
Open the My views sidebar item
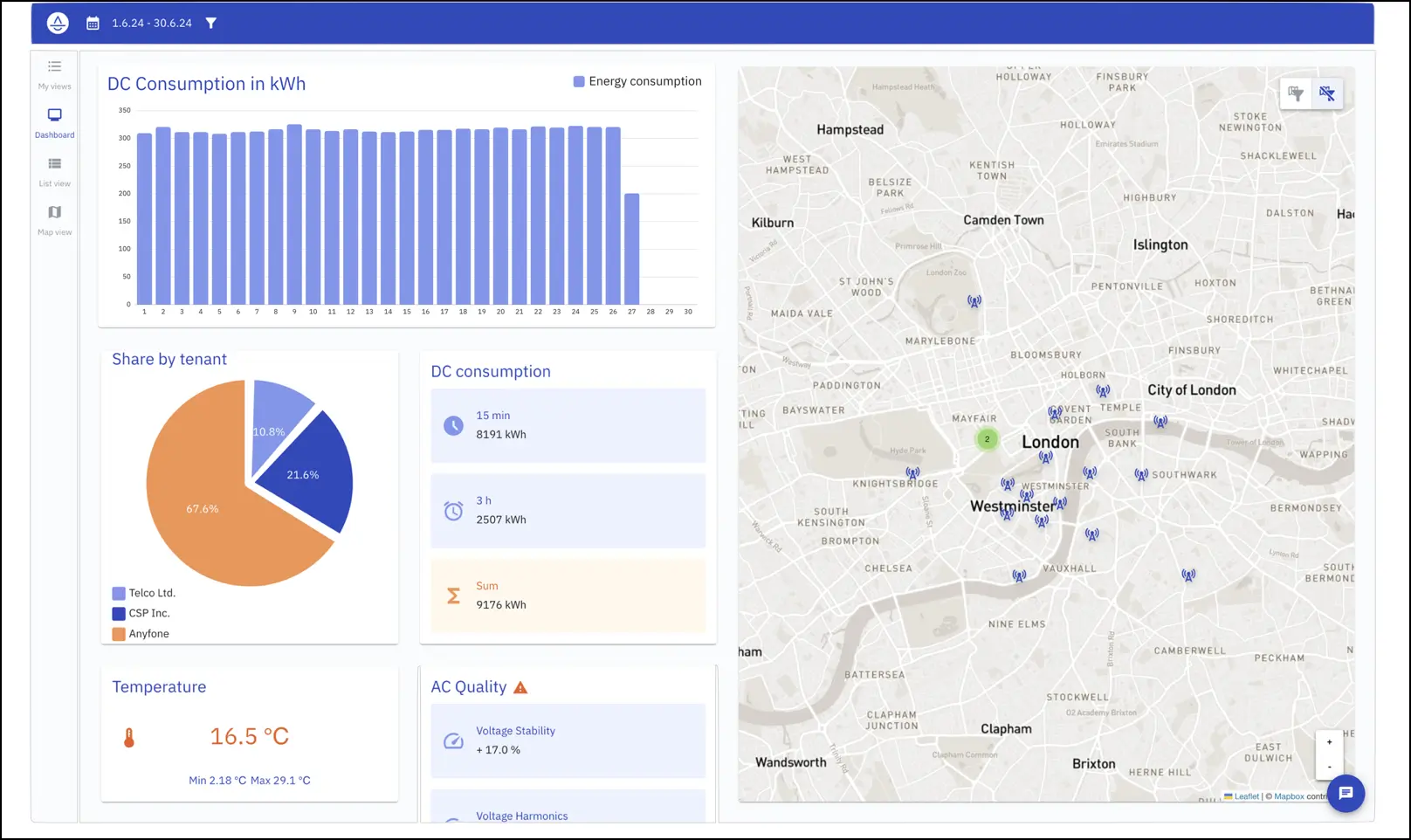click(54, 74)
